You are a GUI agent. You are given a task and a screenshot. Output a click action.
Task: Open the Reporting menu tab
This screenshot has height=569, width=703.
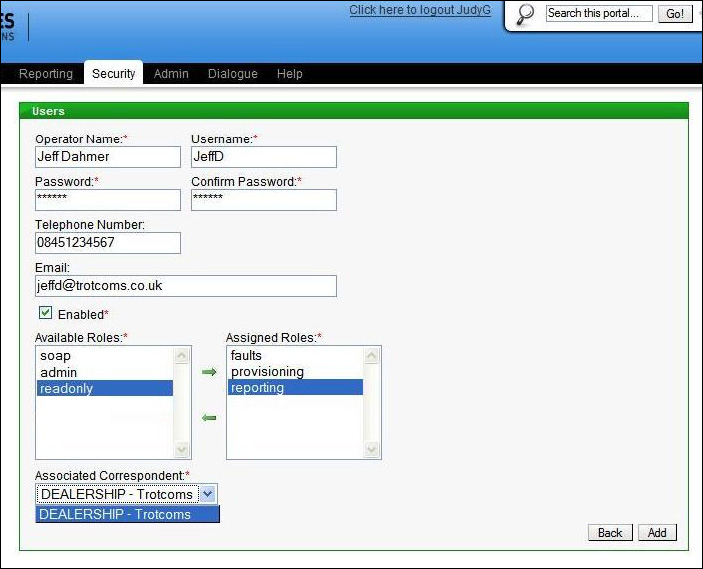(46, 74)
